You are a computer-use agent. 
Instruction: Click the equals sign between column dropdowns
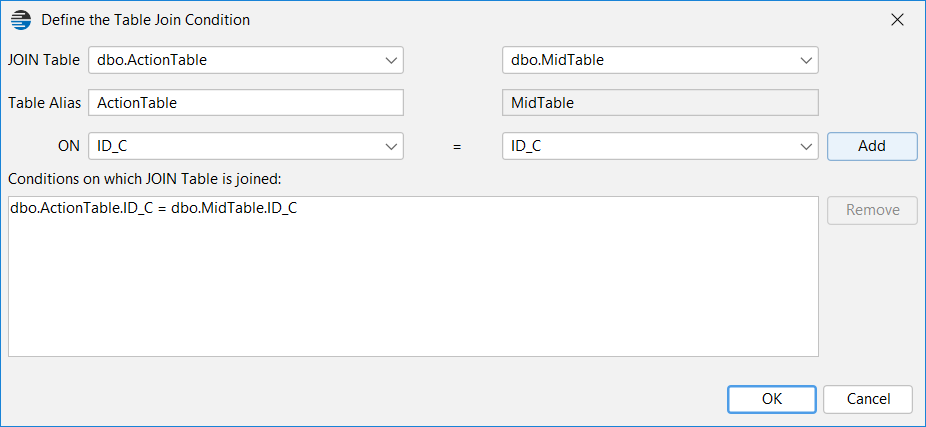point(457,146)
